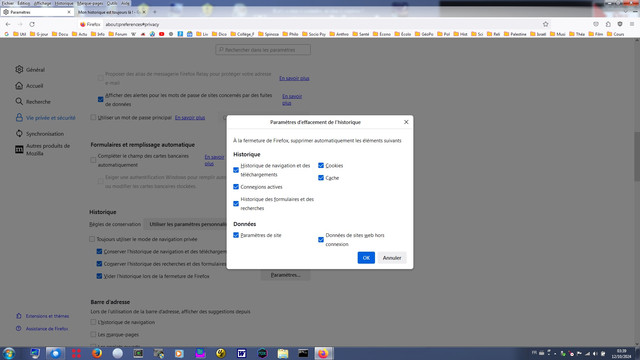Image resolution: width=640 pixels, height=360 pixels.
Task: Click the shield extension icon in toolbar
Action: tap(620, 24)
